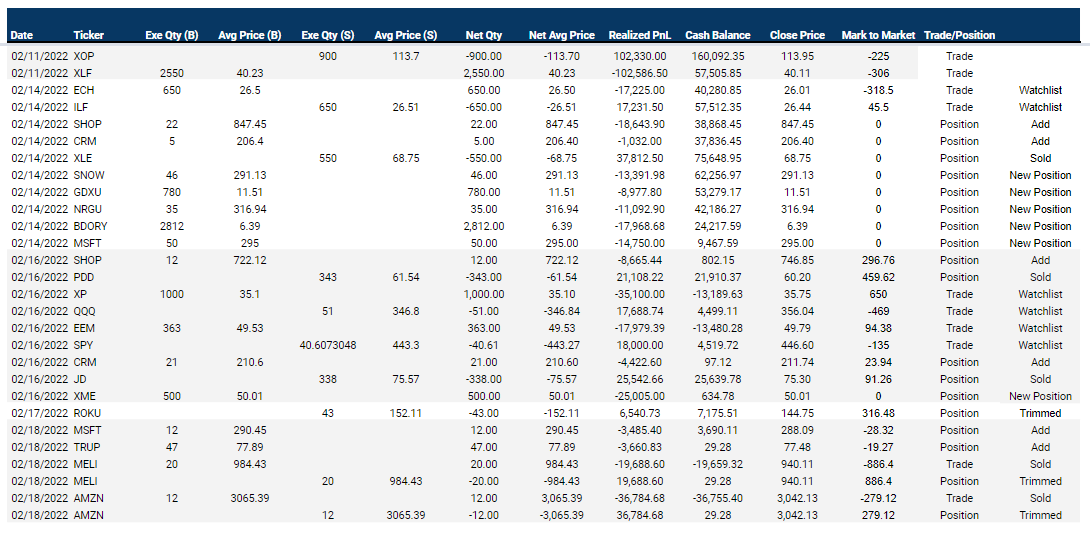The image size is (1090, 537).
Task: Select the Avg Price (S) column header
Action: click(x=405, y=35)
